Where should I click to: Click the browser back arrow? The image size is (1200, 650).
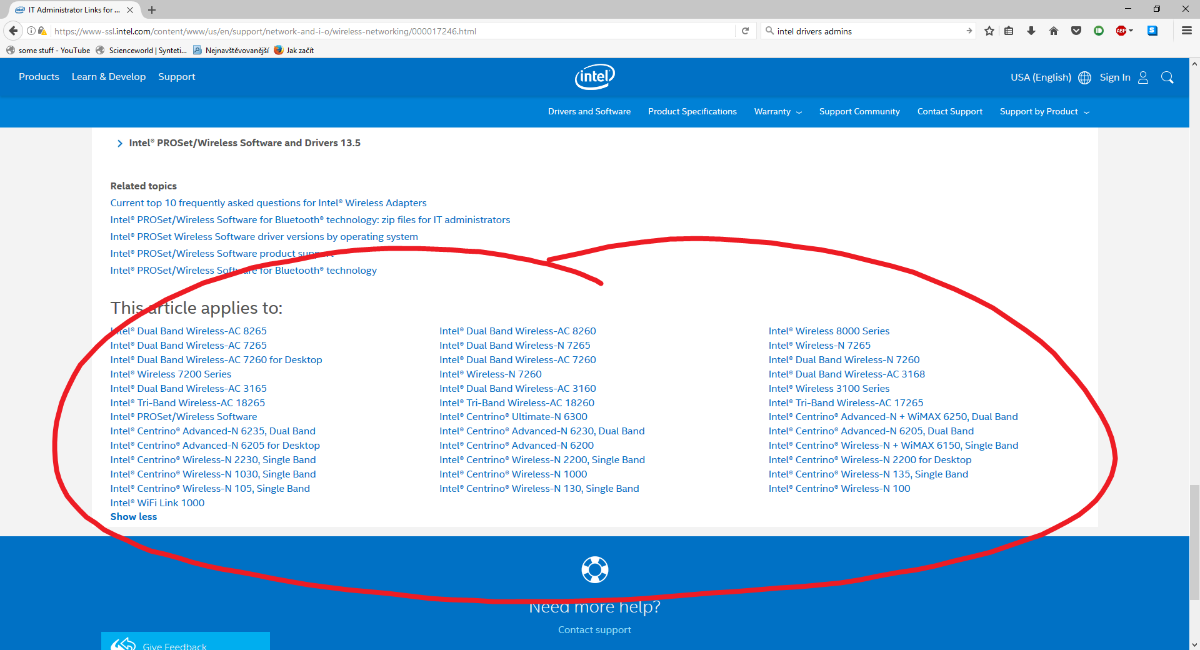point(14,31)
